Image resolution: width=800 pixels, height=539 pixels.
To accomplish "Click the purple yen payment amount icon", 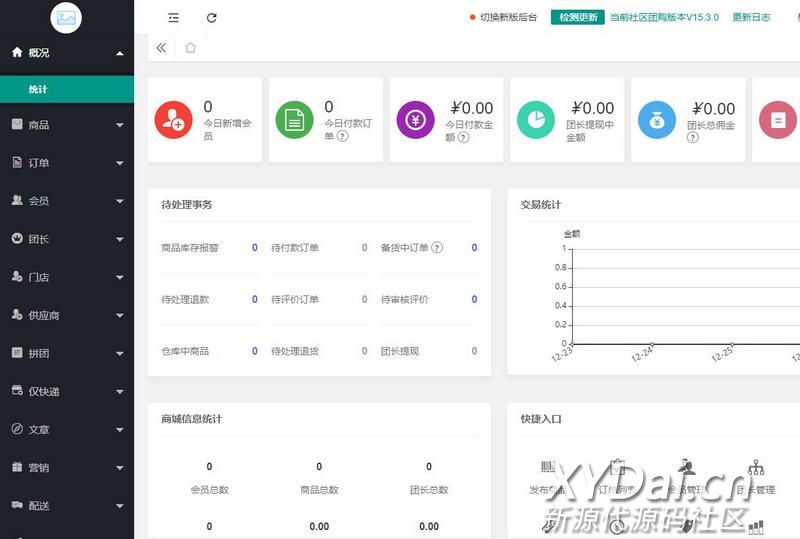I will tap(415, 120).
